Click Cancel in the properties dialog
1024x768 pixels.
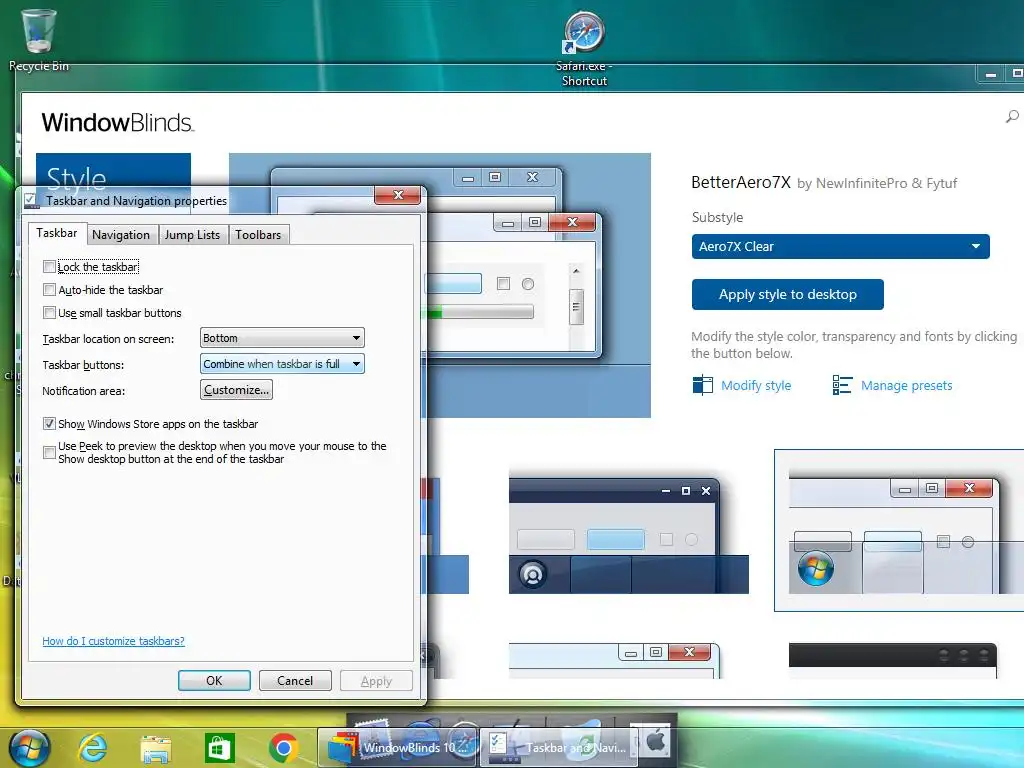coord(295,680)
